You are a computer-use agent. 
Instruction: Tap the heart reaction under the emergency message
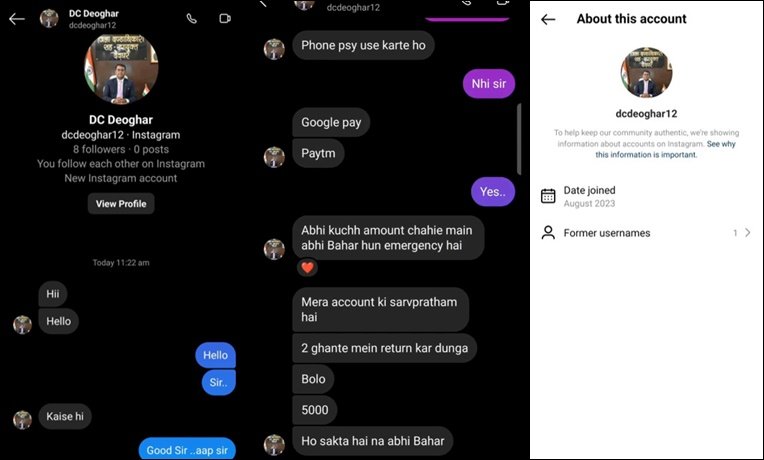click(x=307, y=267)
